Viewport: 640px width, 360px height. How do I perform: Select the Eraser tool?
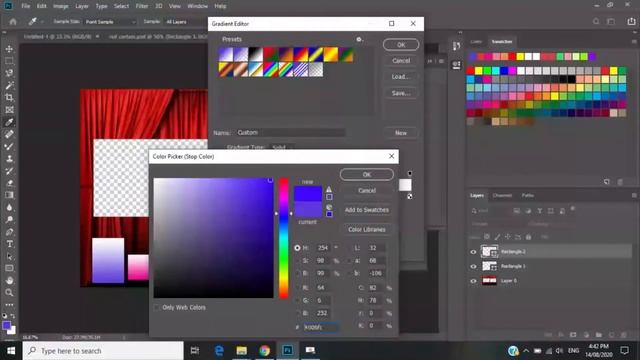pyautogui.click(x=9, y=183)
